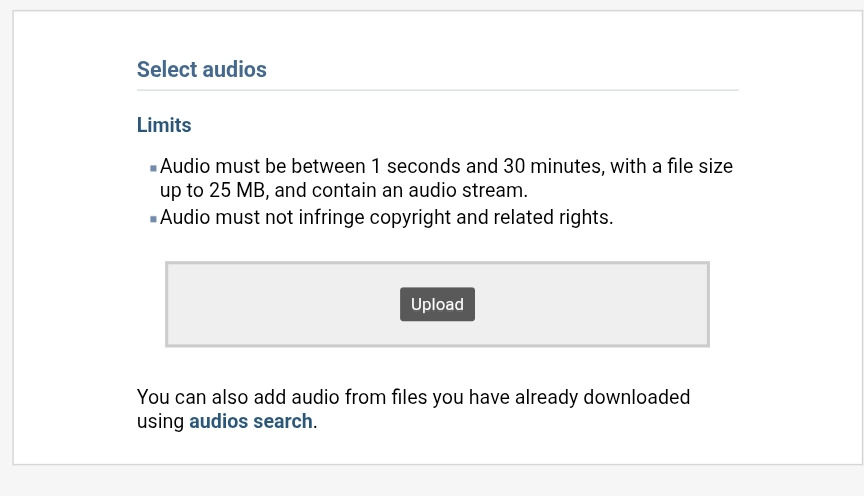Viewport: 864px width, 496px height.
Task: Click the 'contain an audio stream' text
Action: point(419,190)
